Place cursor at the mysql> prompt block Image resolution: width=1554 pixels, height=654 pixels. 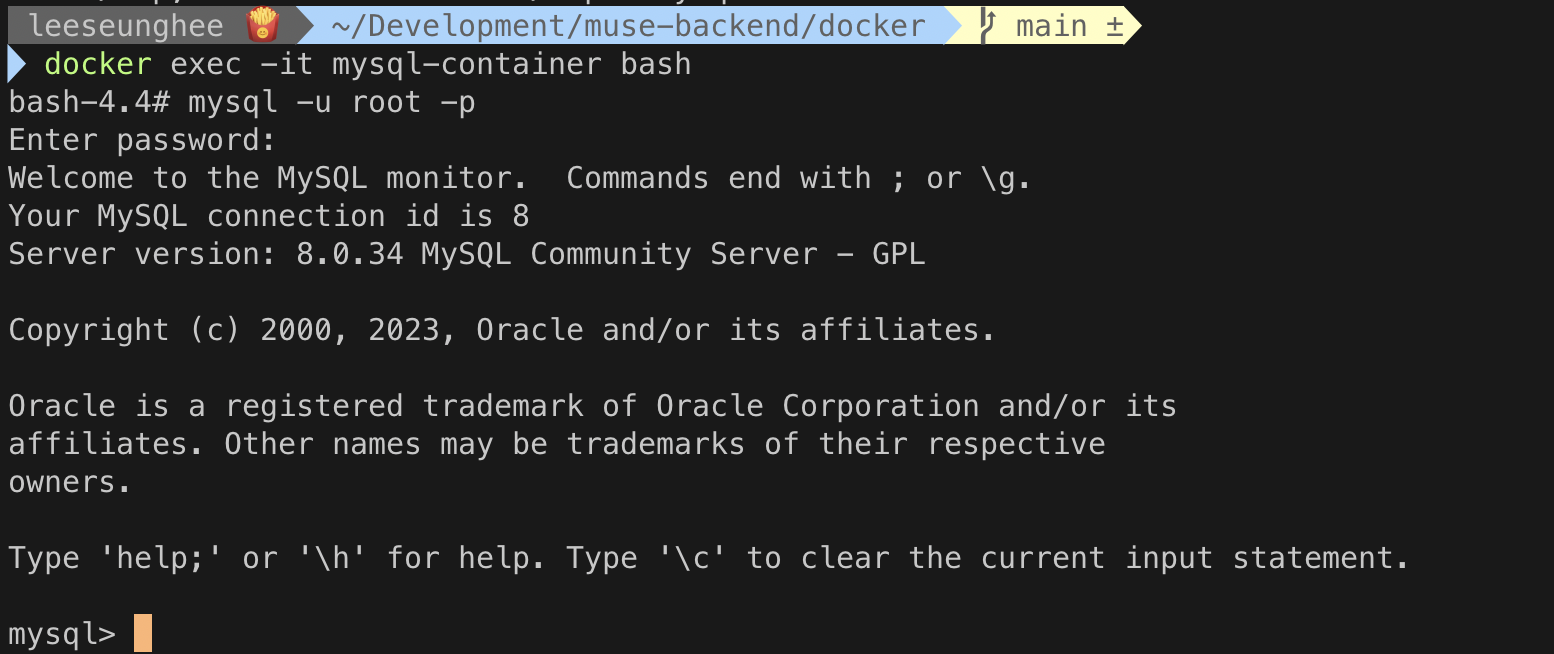143,634
